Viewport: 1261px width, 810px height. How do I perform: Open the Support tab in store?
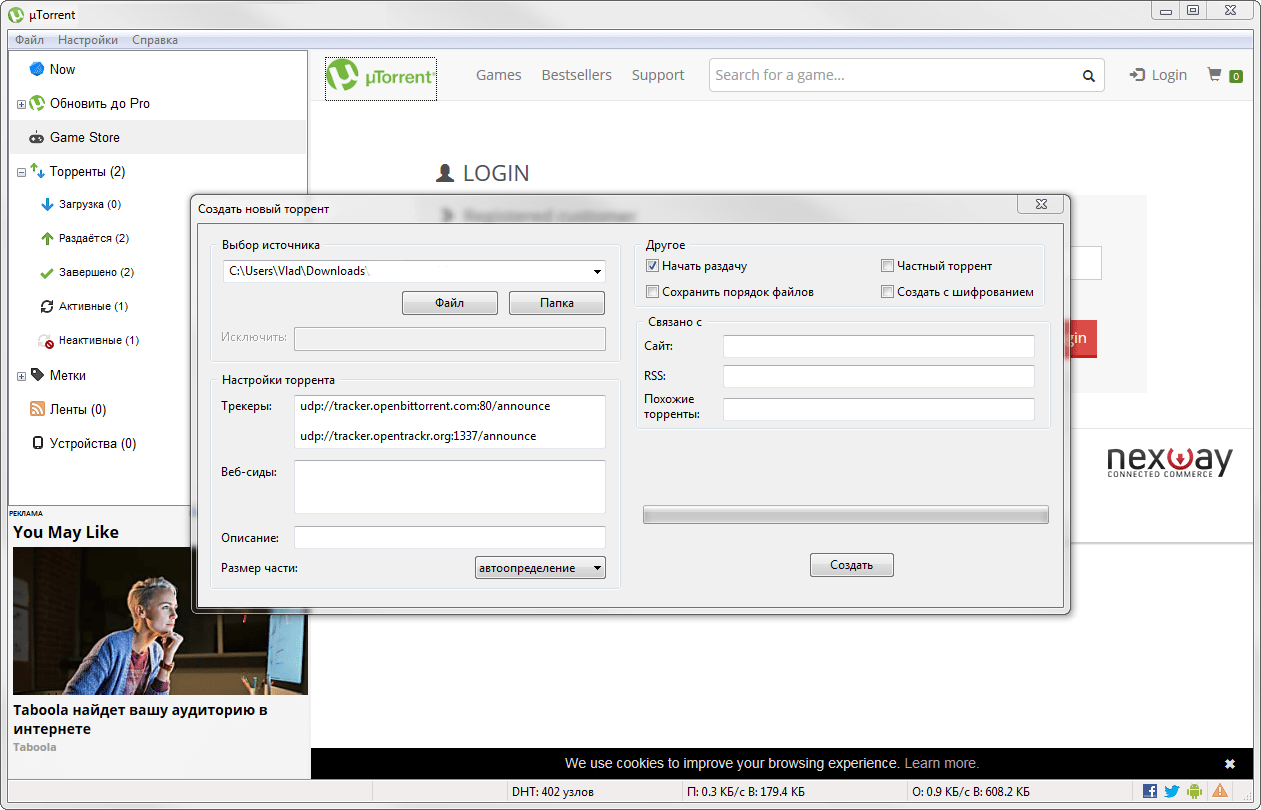[x=658, y=75]
